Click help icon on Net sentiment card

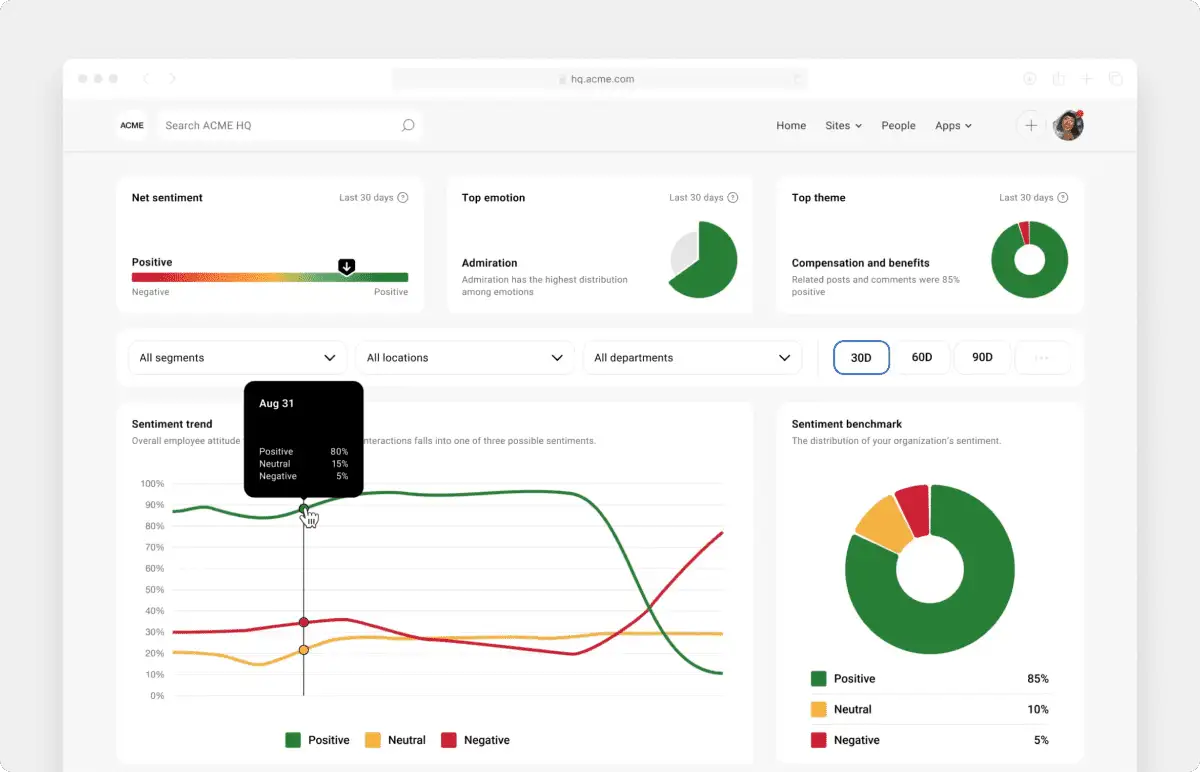click(x=403, y=198)
